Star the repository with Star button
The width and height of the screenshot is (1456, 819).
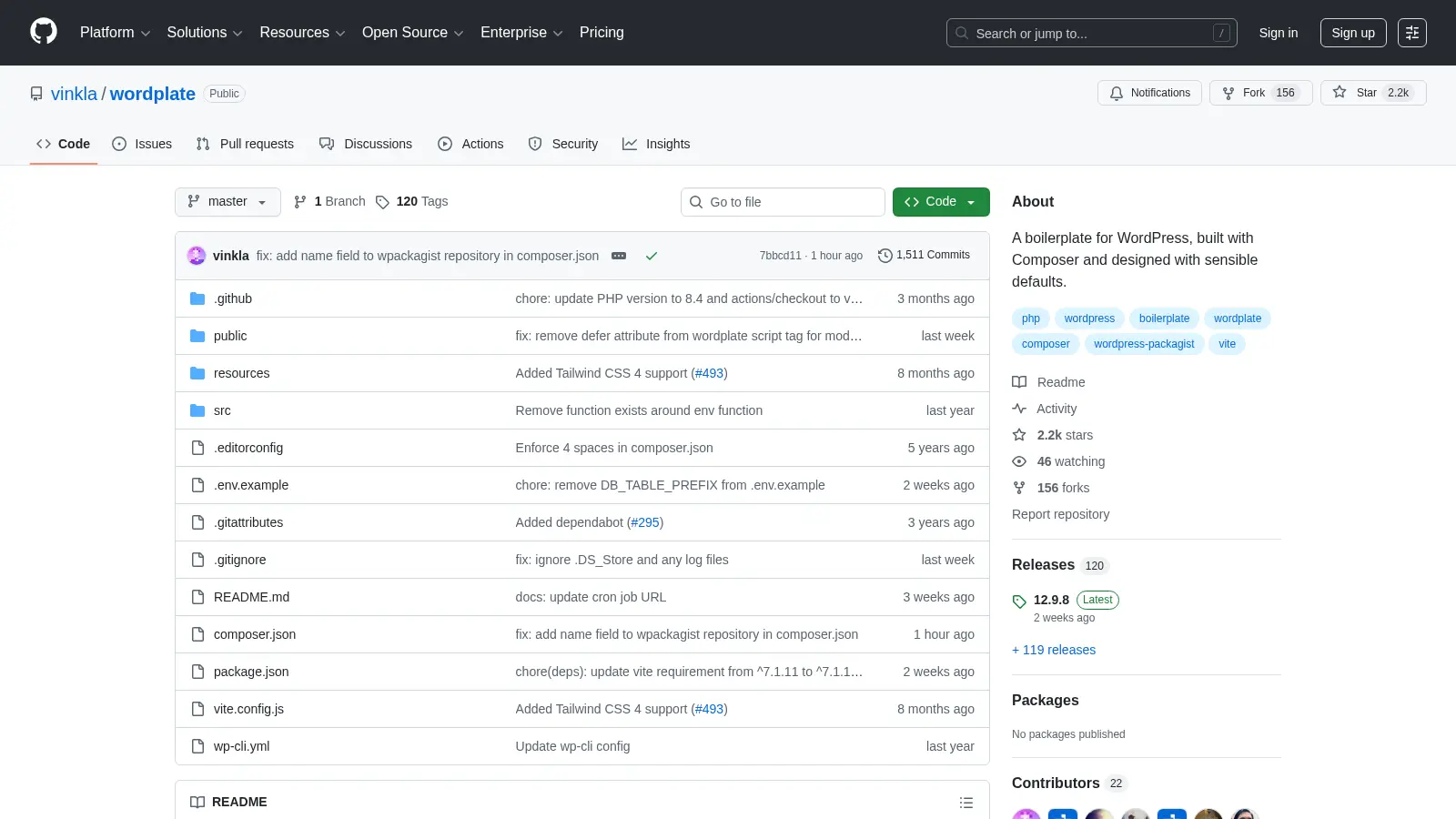point(1373,93)
